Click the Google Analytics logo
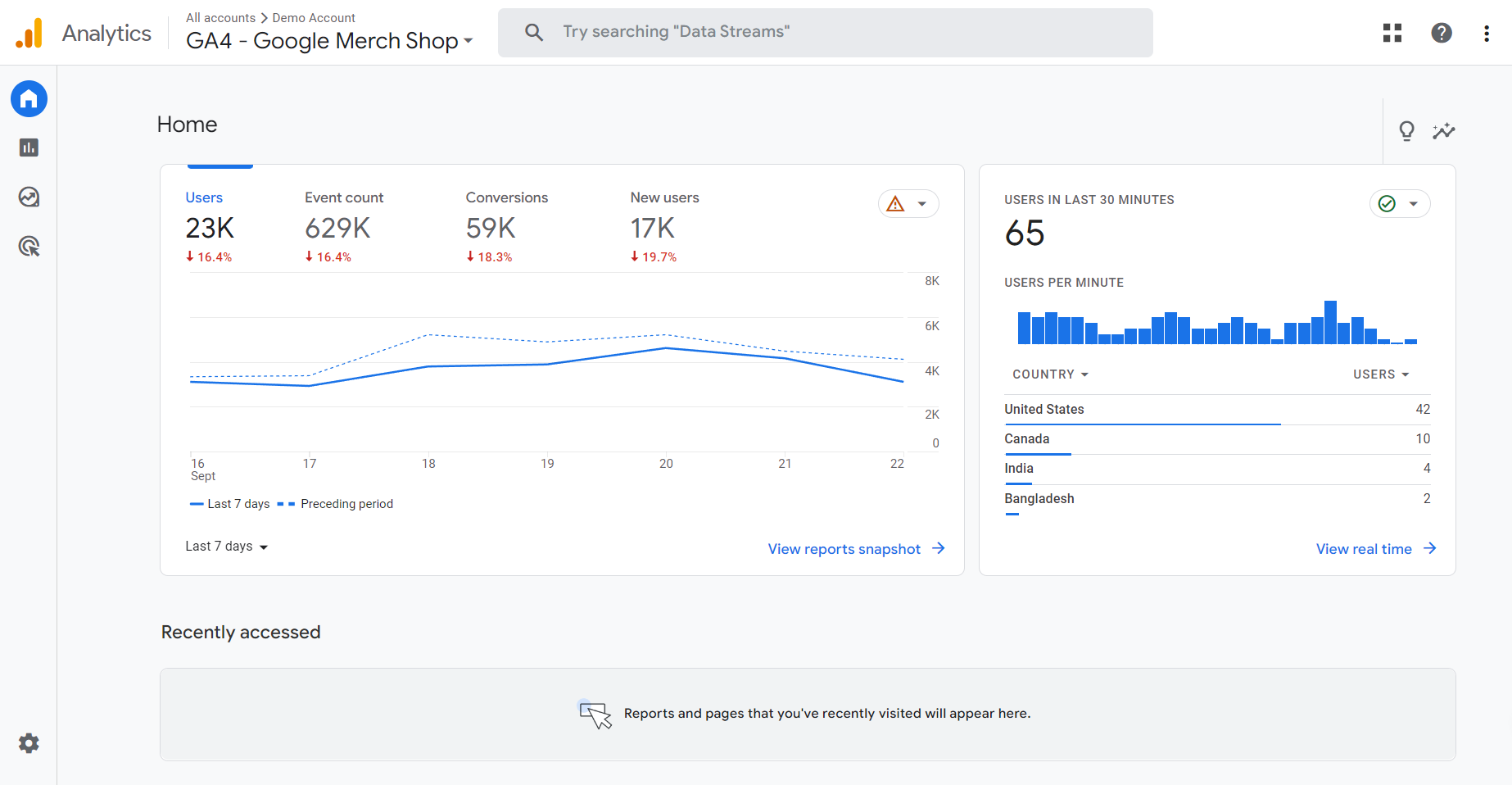 pos(29,33)
